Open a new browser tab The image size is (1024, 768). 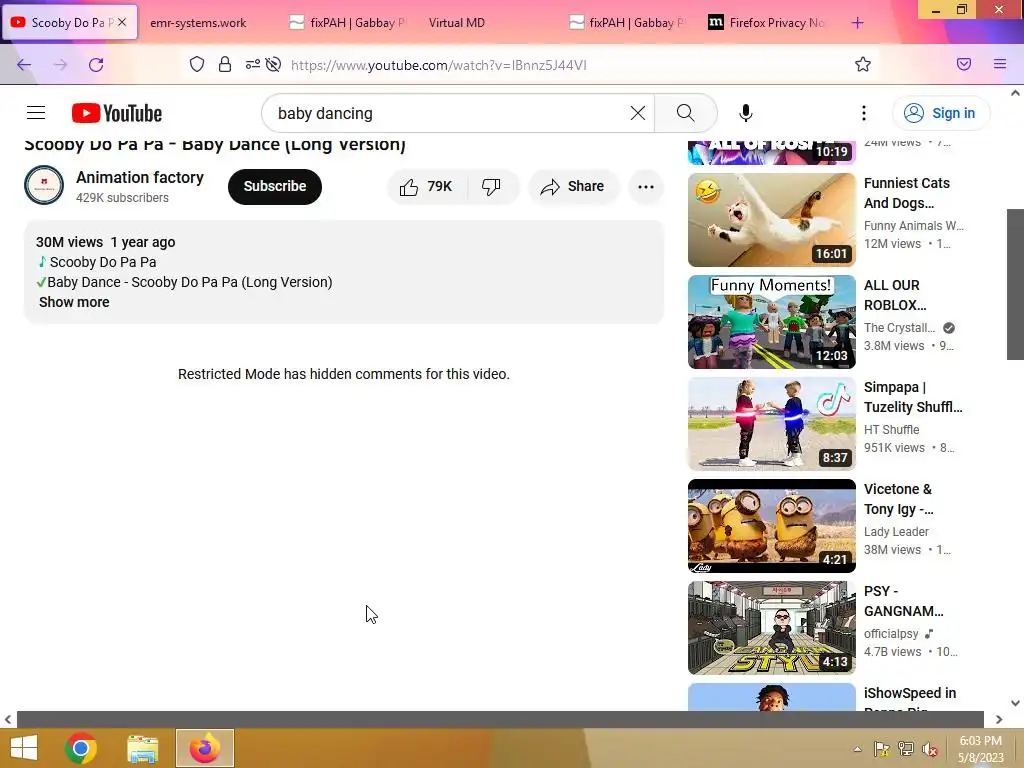[x=857, y=23]
